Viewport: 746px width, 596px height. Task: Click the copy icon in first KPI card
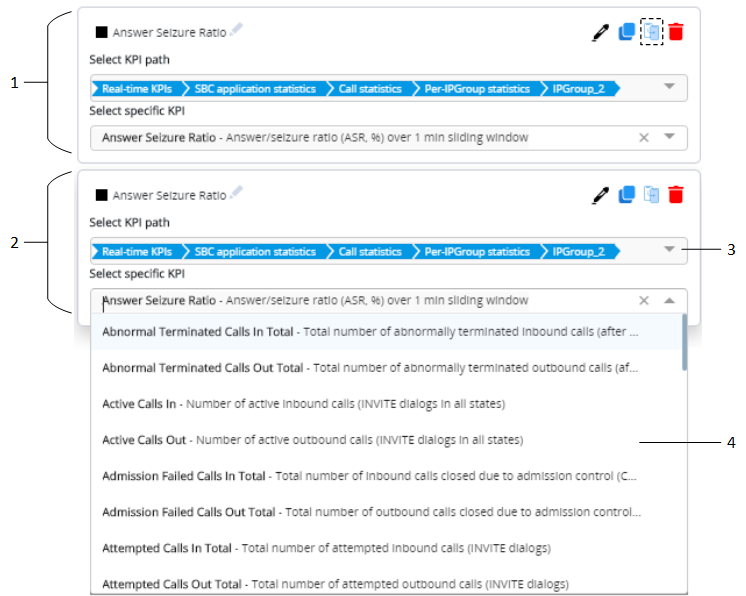(x=627, y=31)
